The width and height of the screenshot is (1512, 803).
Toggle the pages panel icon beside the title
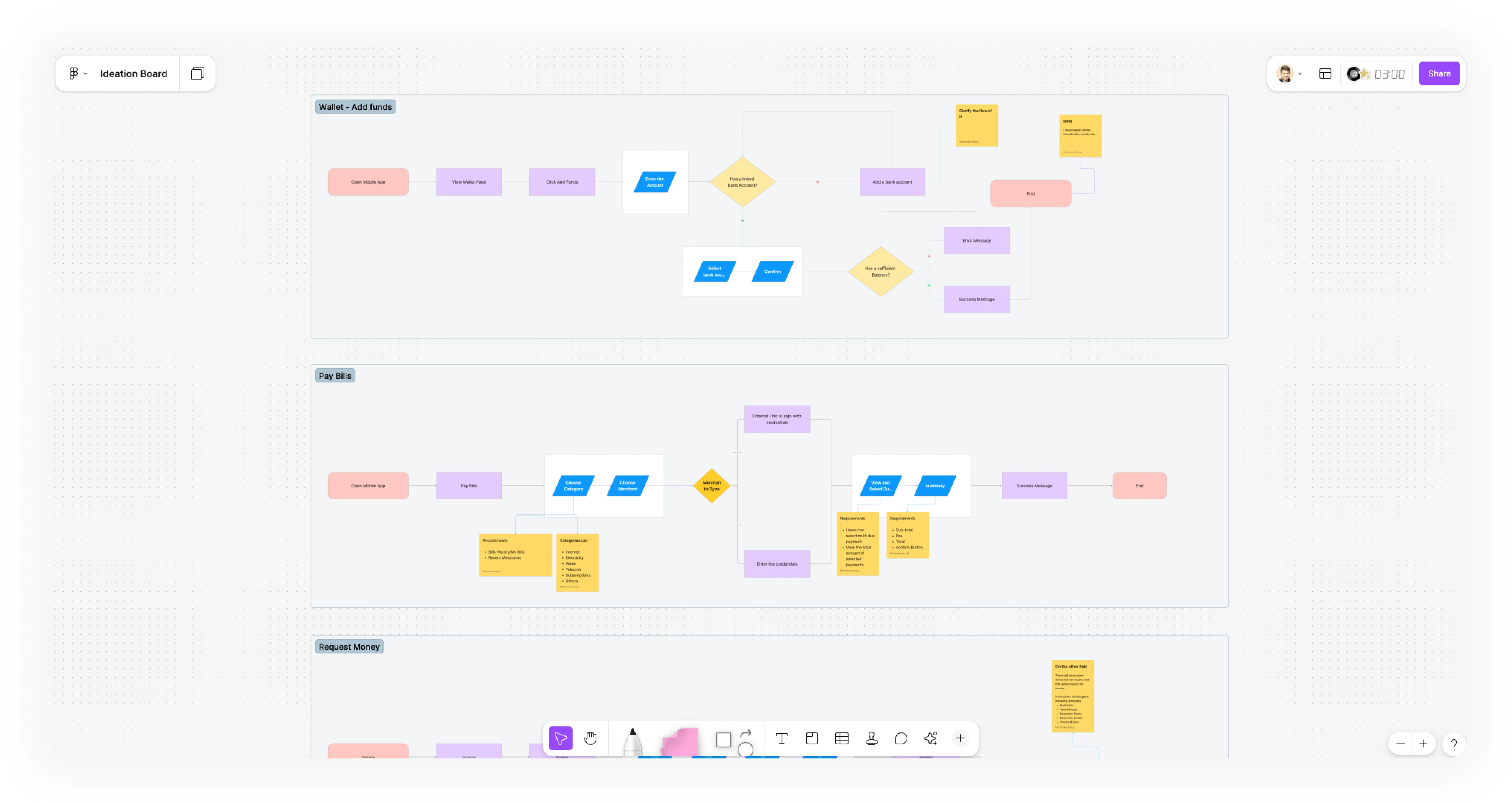[197, 73]
